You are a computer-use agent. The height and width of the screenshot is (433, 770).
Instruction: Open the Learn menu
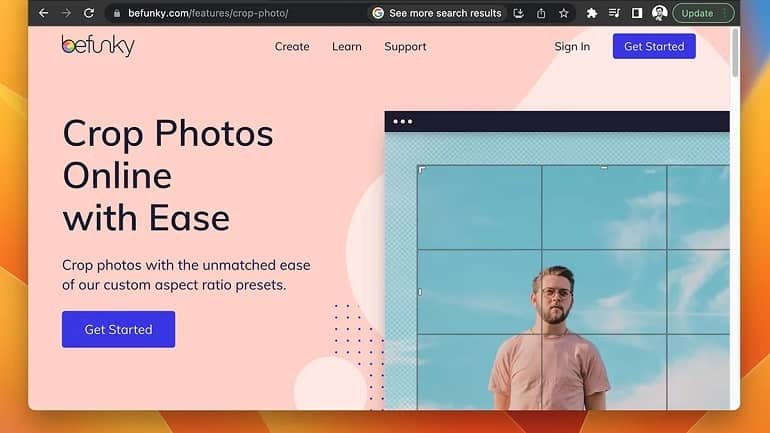tap(347, 47)
